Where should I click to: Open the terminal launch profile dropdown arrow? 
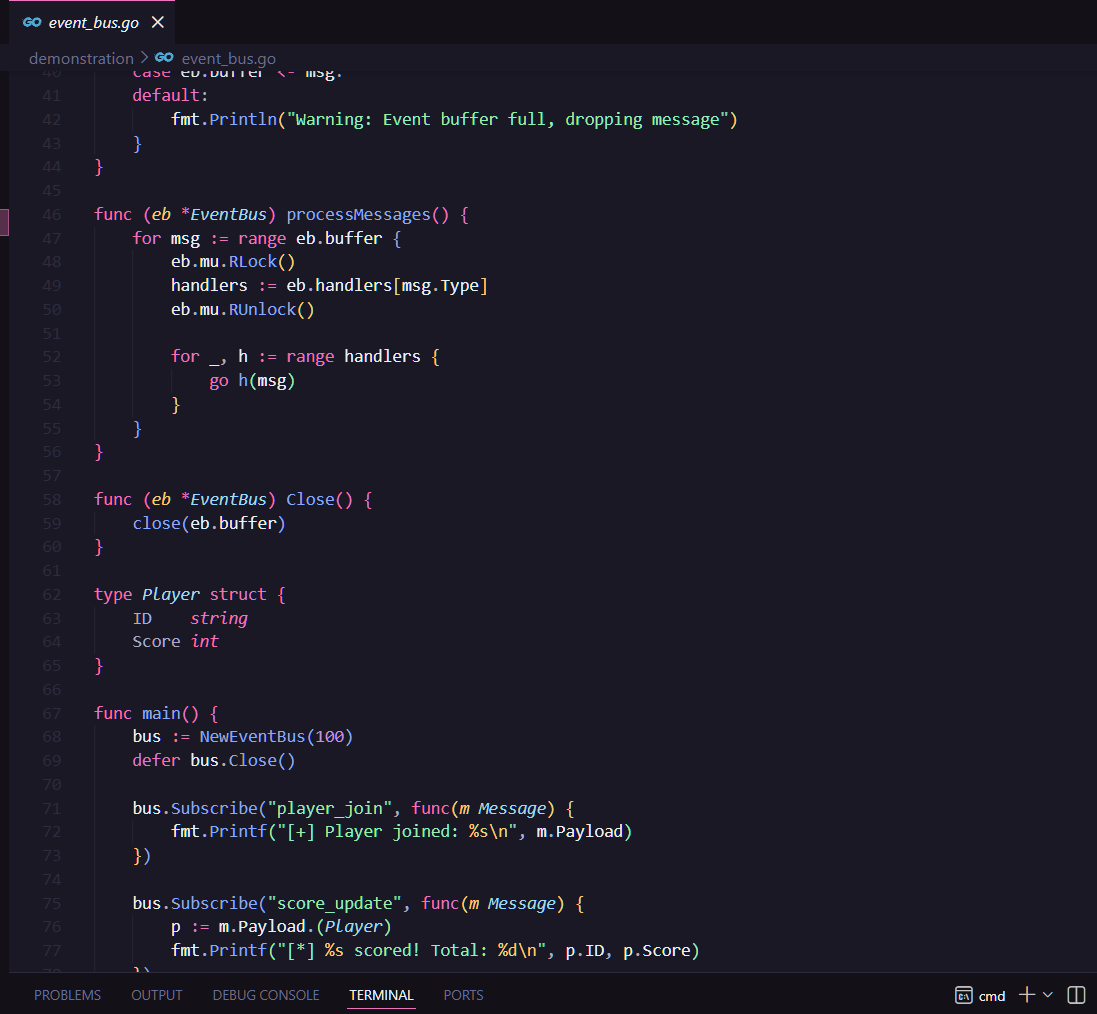tap(1047, 994)
